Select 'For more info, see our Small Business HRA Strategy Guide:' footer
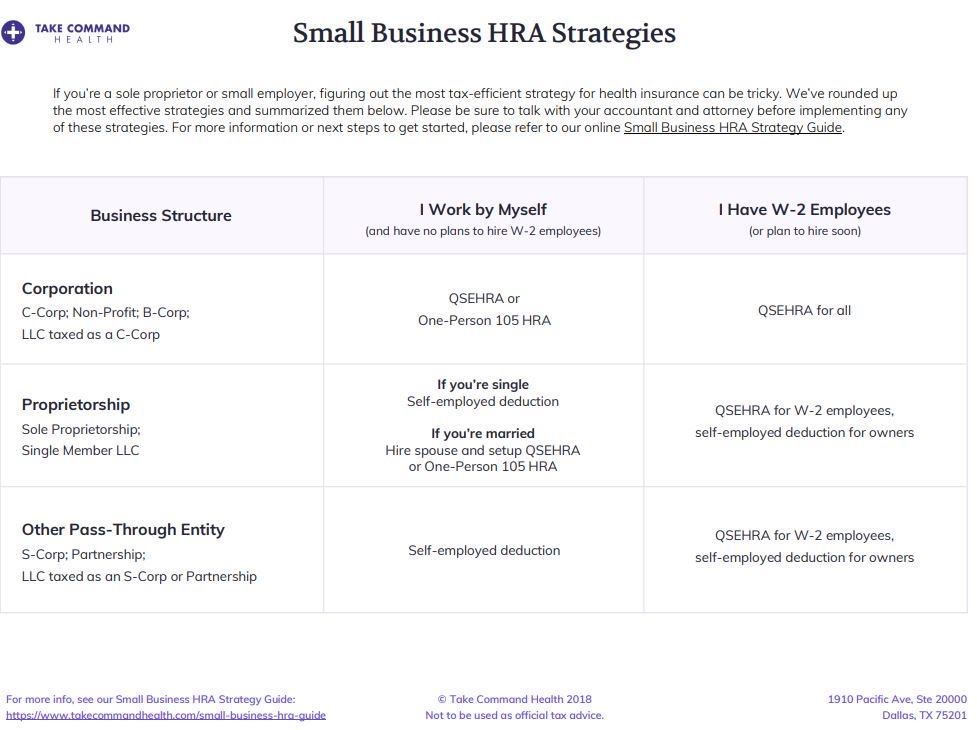 pyautogui.click(x=151, y=699)
